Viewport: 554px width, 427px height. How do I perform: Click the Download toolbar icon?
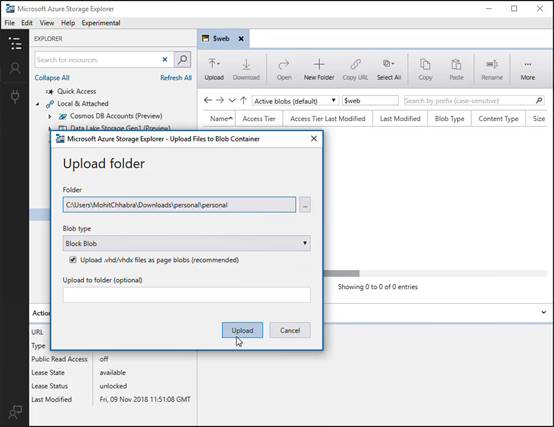coord(246,70)
